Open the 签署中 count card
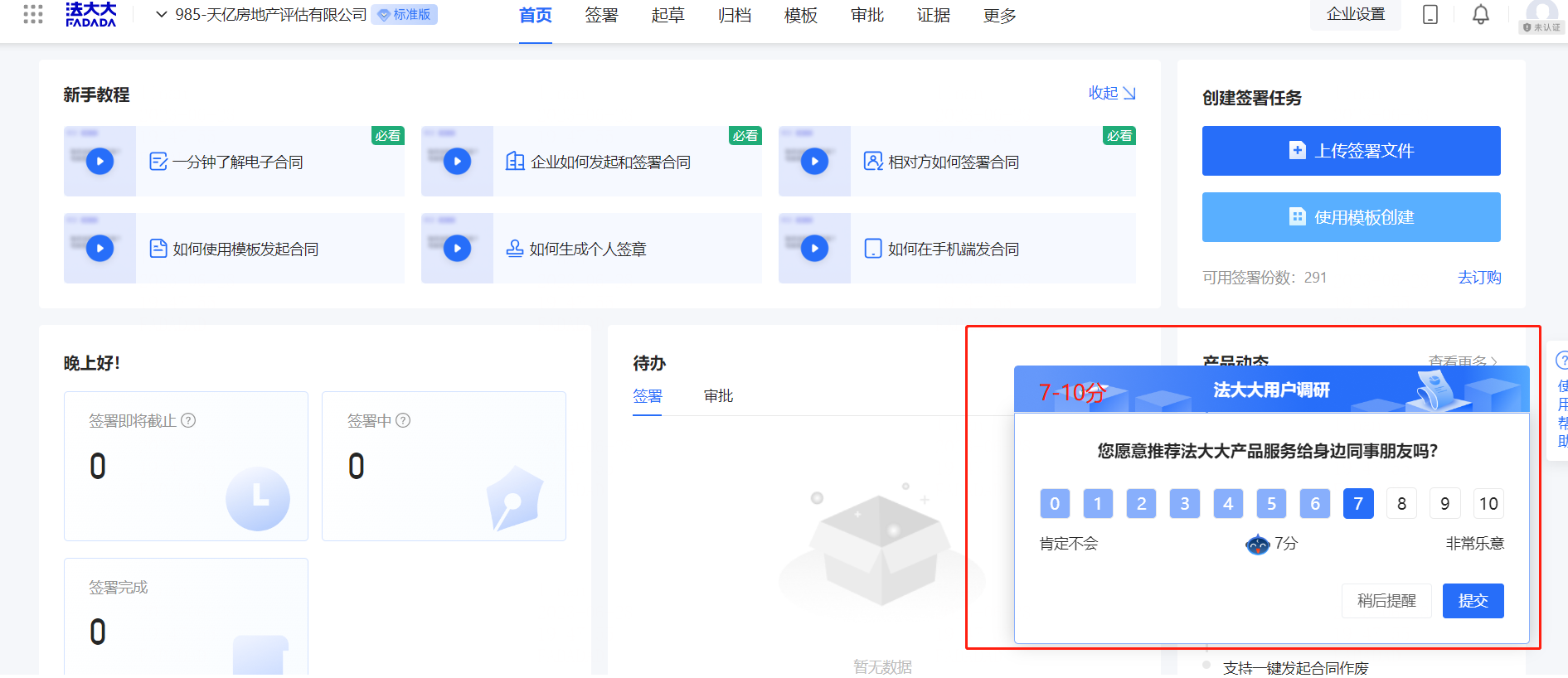Image resolution: width=1568 pixels, height=678 pixels. [x=444, y=466]
